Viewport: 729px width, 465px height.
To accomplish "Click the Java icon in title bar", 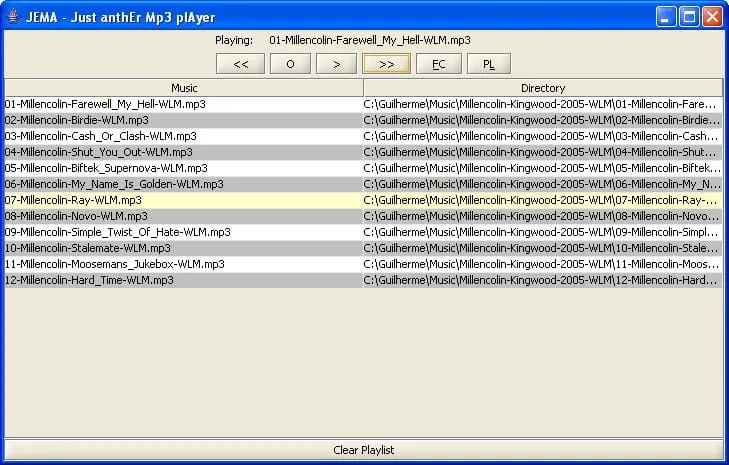I will (x=14, y=17).
